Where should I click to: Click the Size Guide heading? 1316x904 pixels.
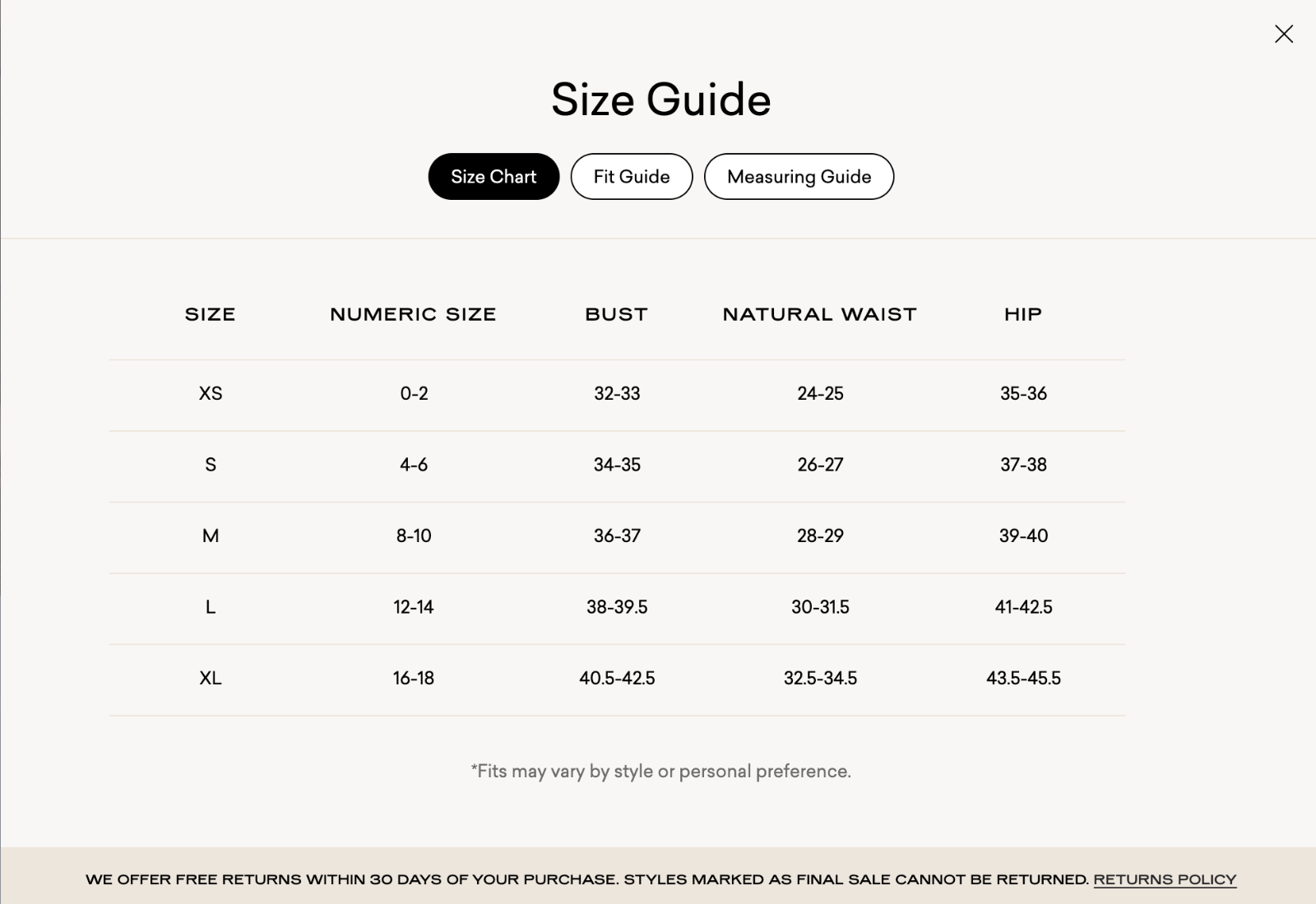coord(660,100)
